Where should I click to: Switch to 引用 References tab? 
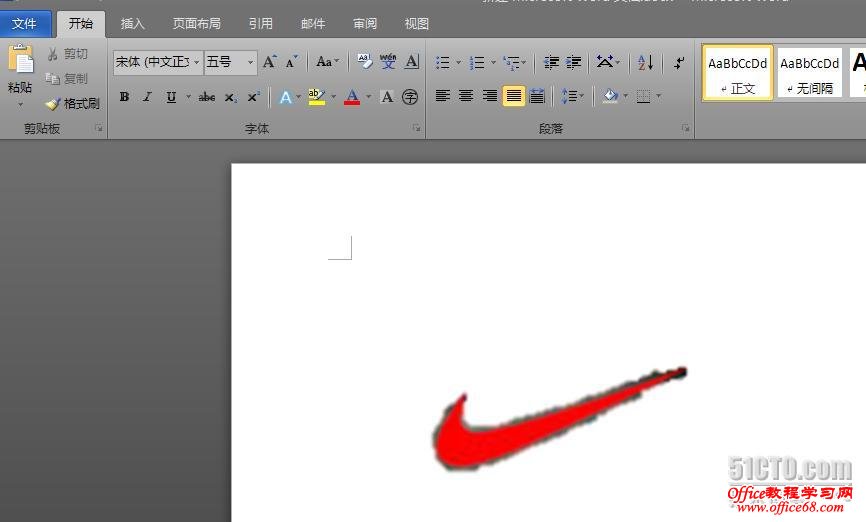coord(261,24)
